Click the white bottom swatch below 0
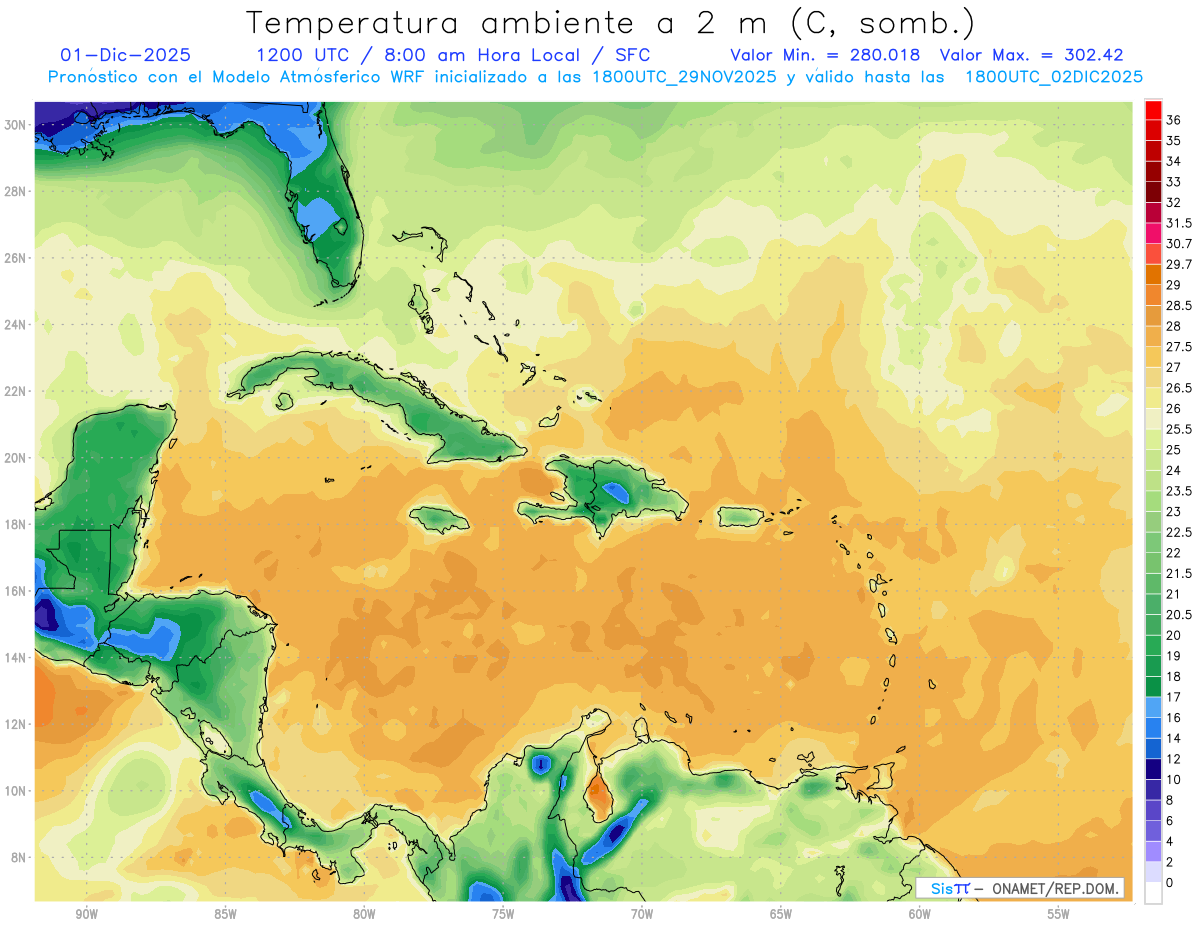Screen dimensions: 1200x927 pos(1153,893)
